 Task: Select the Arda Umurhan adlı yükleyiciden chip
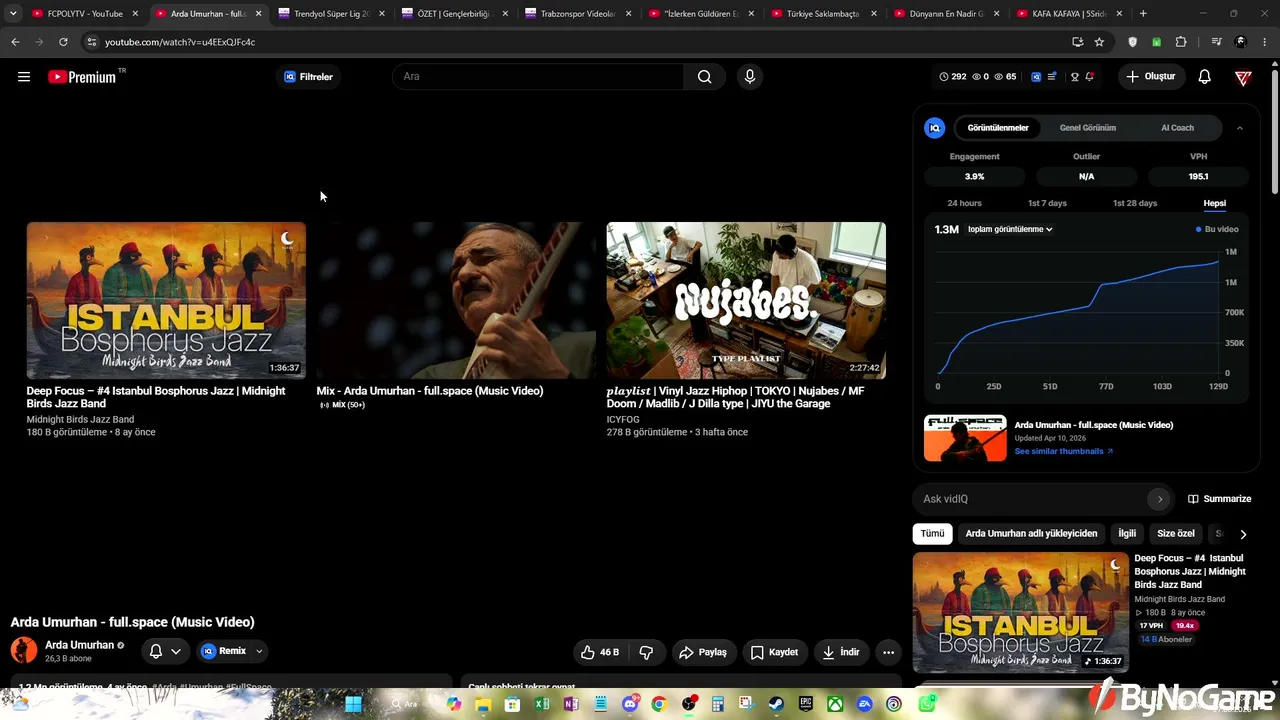pyautogui.click(x=1031, y=534)
